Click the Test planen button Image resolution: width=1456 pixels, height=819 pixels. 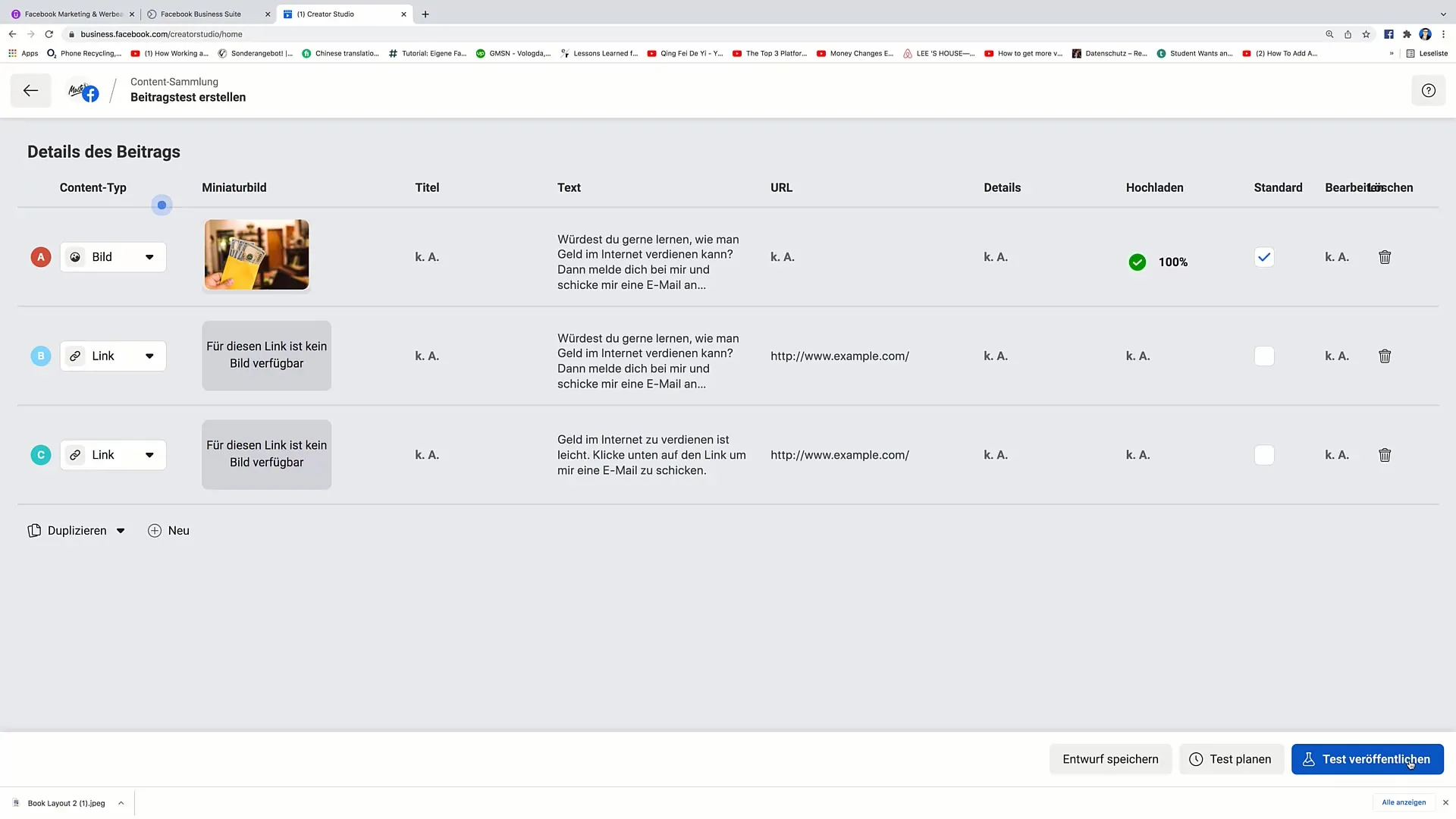point(1231,759)
